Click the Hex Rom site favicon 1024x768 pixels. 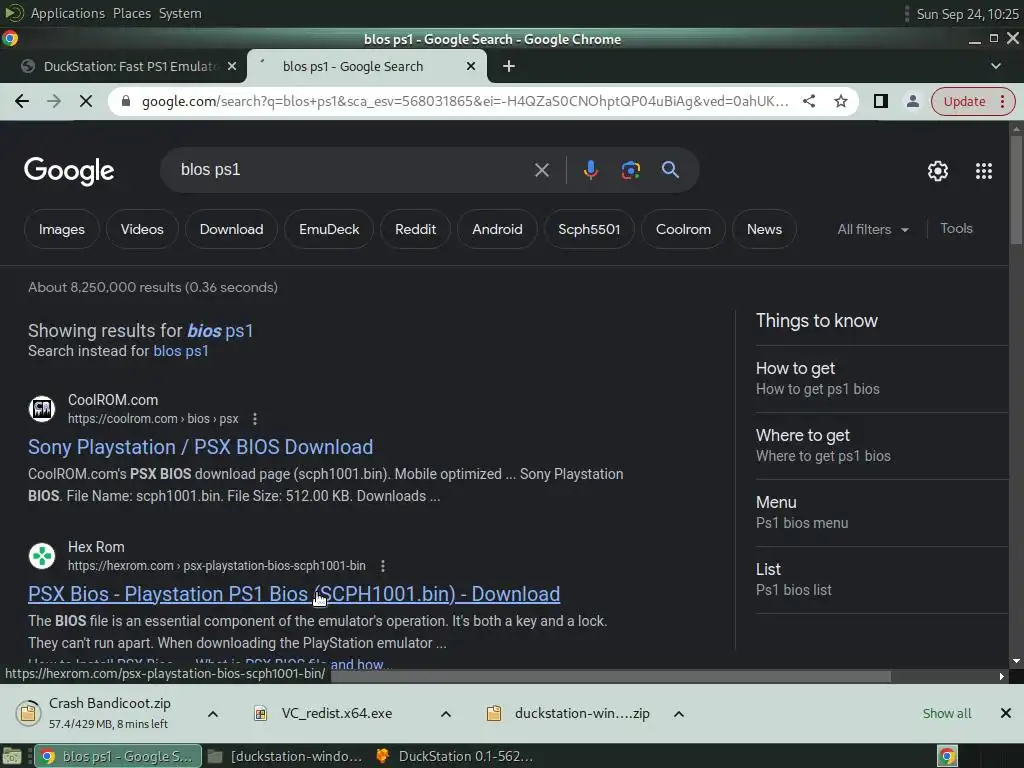(42, 556)
